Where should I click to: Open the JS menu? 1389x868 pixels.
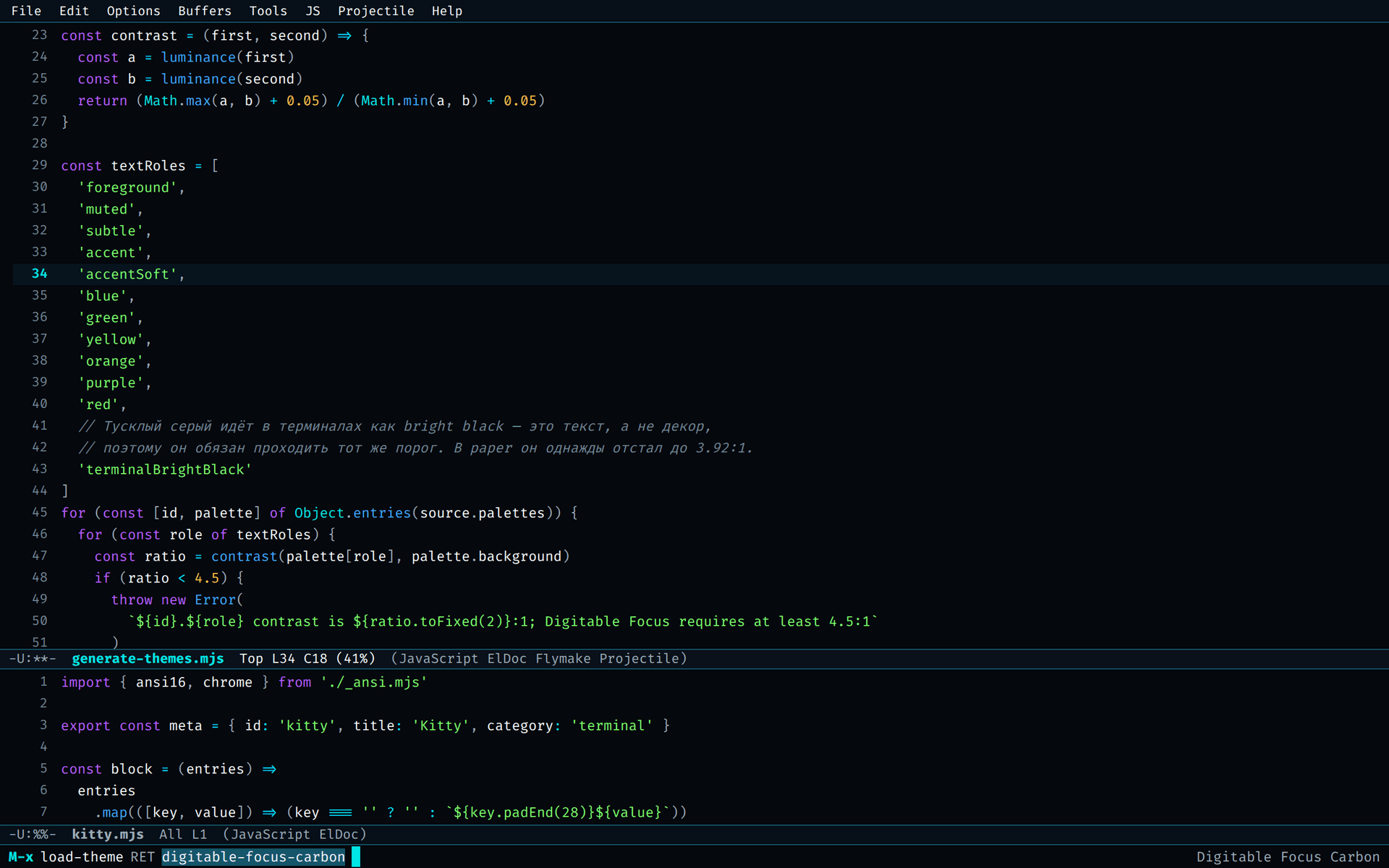coord(313,11)
